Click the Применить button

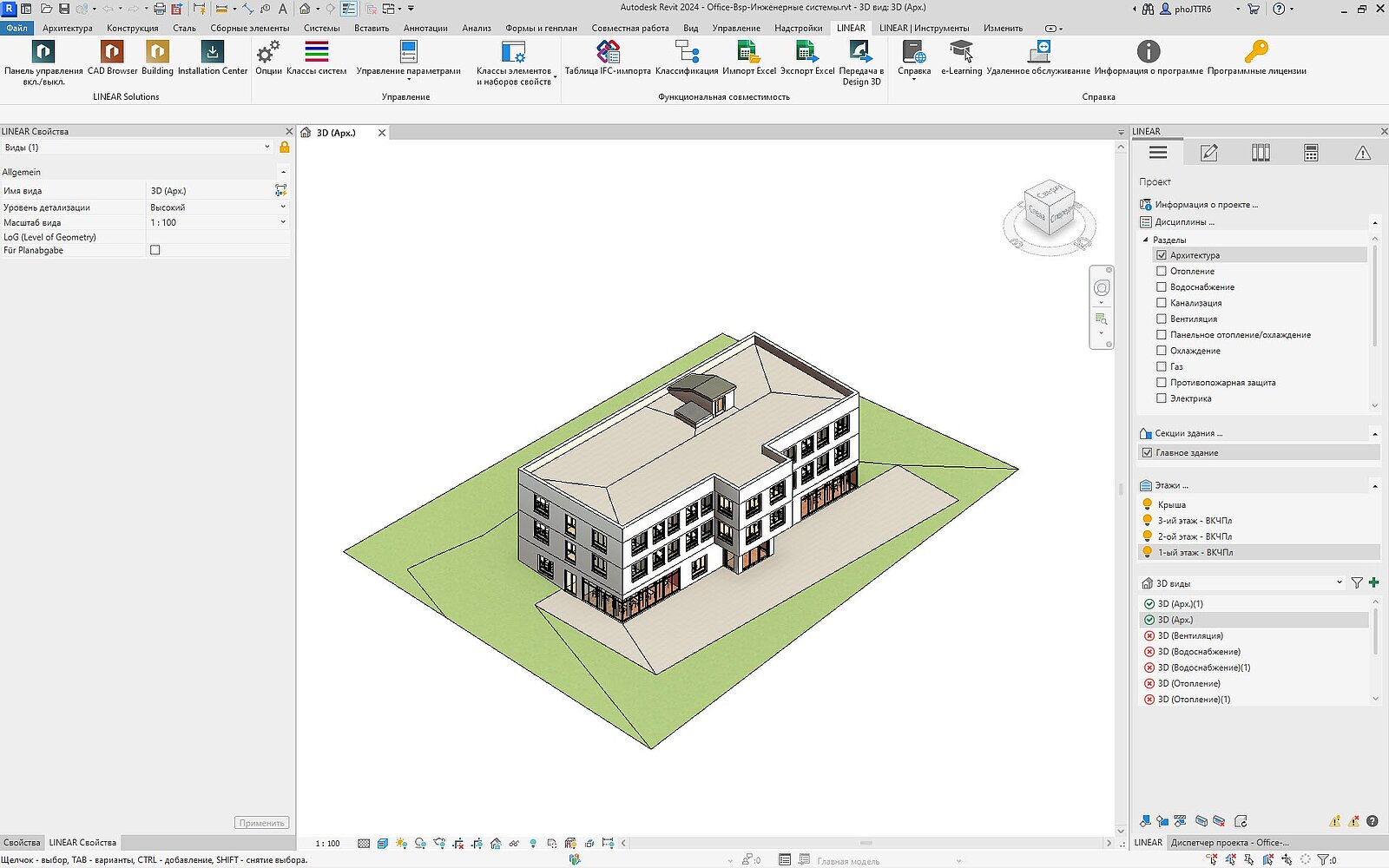coord(261,823)
